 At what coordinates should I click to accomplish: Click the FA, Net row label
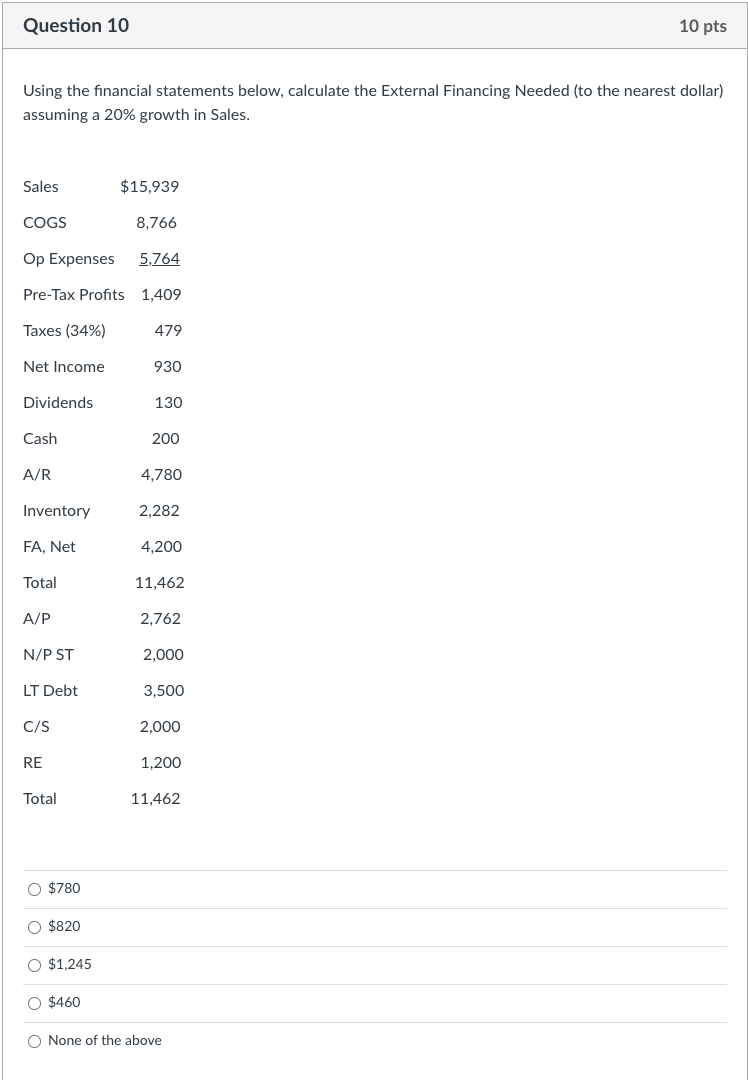point(49,547)
